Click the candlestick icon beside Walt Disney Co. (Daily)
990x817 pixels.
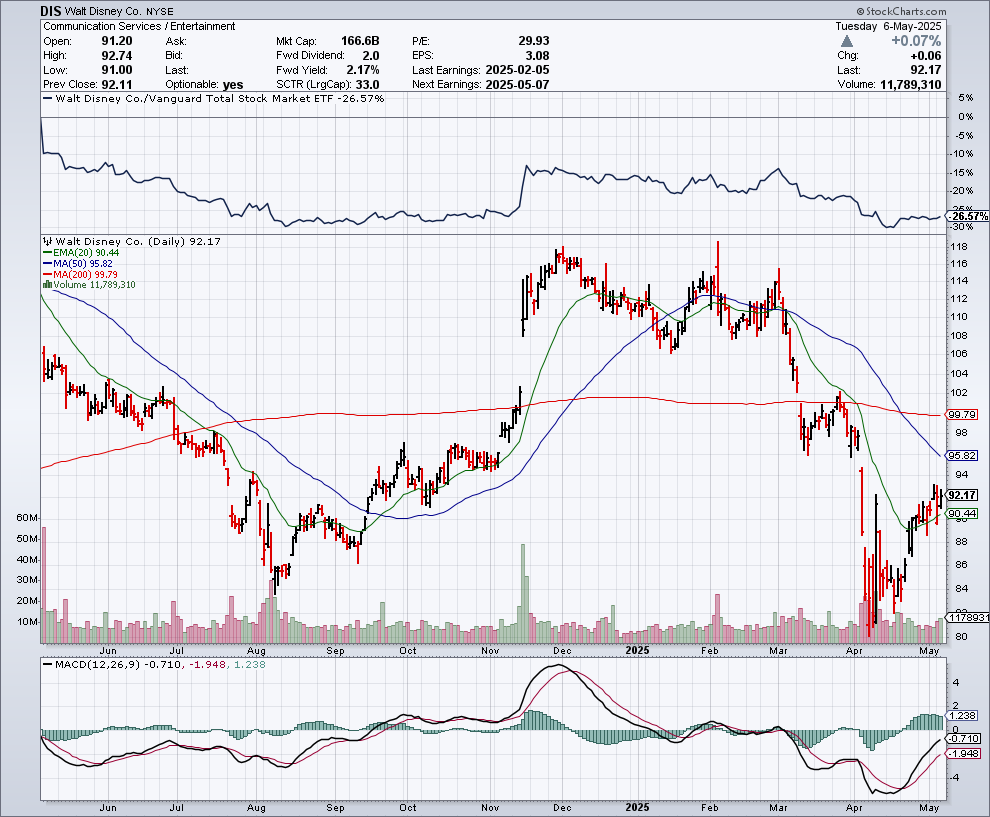(47, 241)
